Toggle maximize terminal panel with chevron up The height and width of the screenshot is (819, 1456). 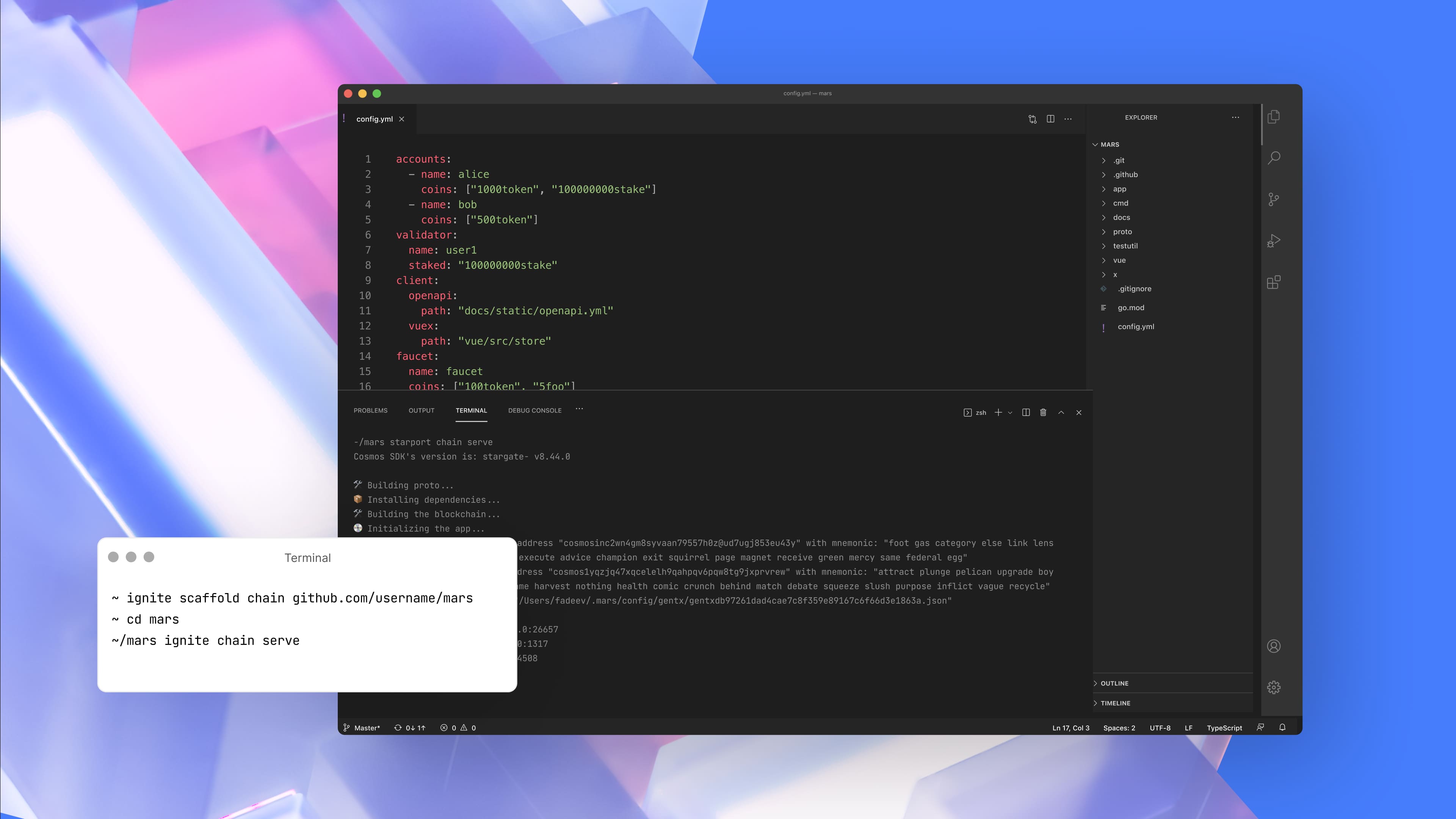(1061, 413)
